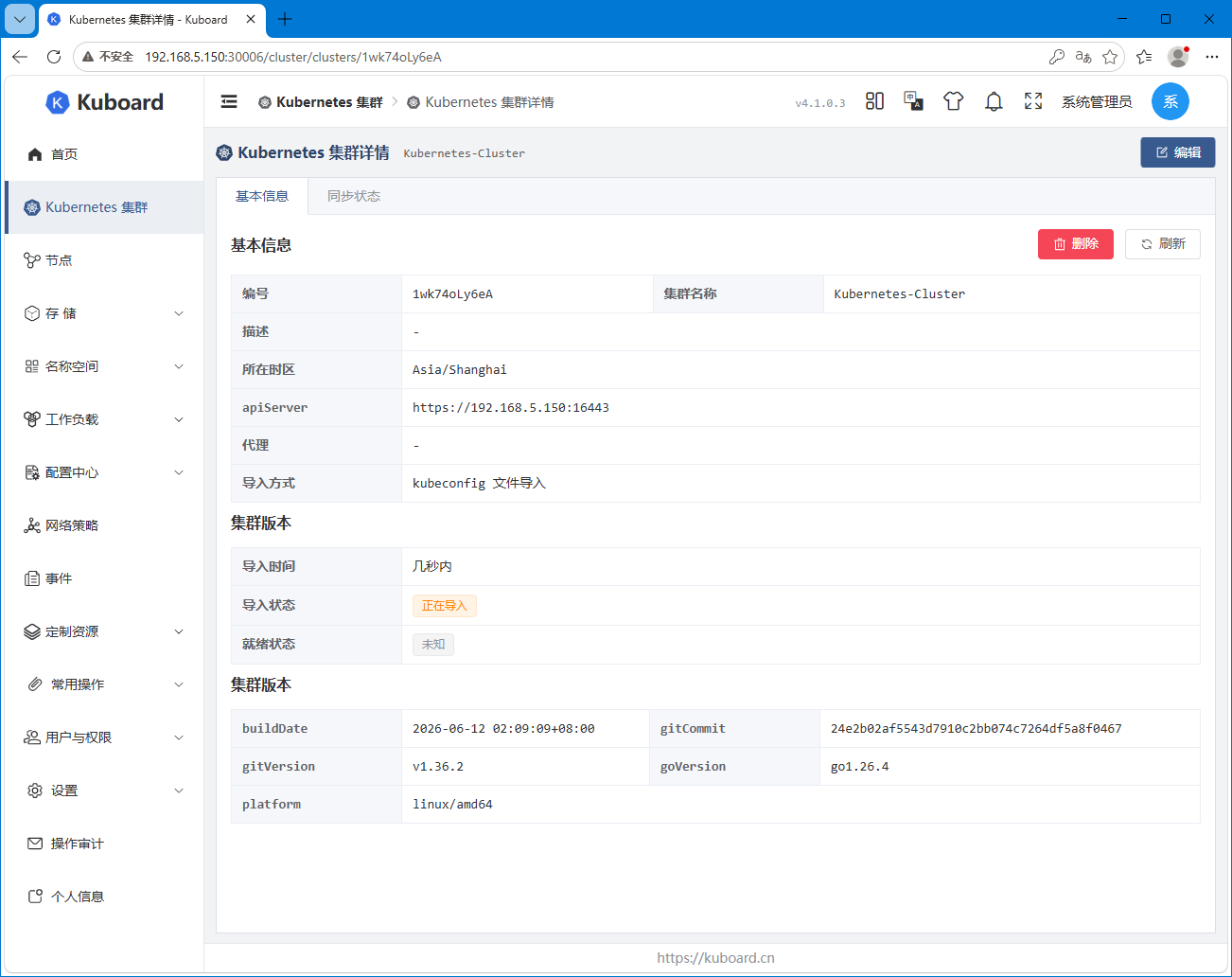The image size is (1232, 977).
Task: Open 操作审计 audit log page
Action: pos(104,844)
